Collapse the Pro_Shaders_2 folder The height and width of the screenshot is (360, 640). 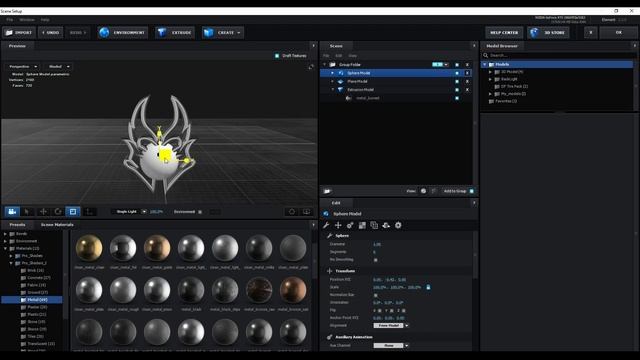(11, 263)
